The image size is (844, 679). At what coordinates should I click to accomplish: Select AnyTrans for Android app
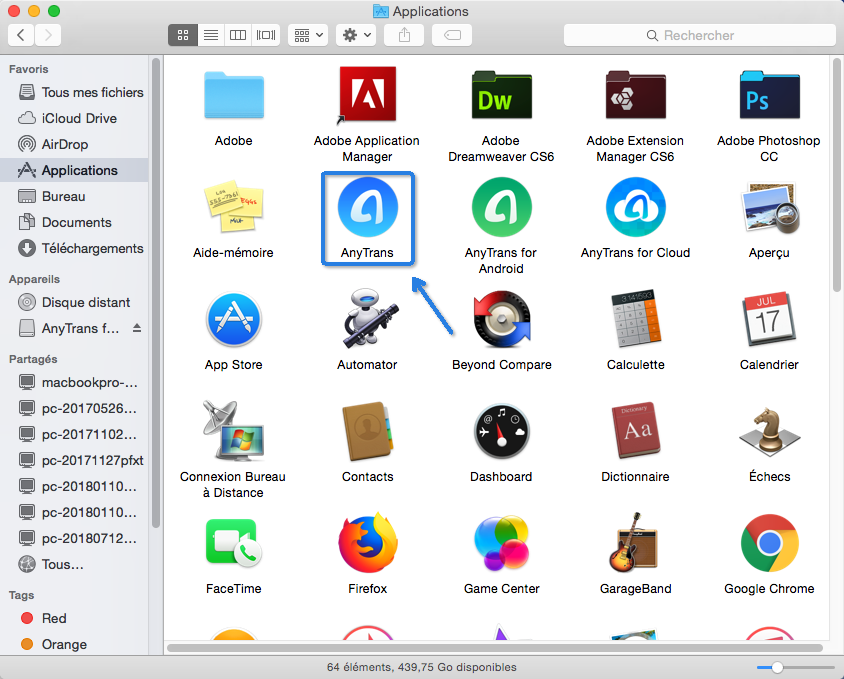coord(501,207)
